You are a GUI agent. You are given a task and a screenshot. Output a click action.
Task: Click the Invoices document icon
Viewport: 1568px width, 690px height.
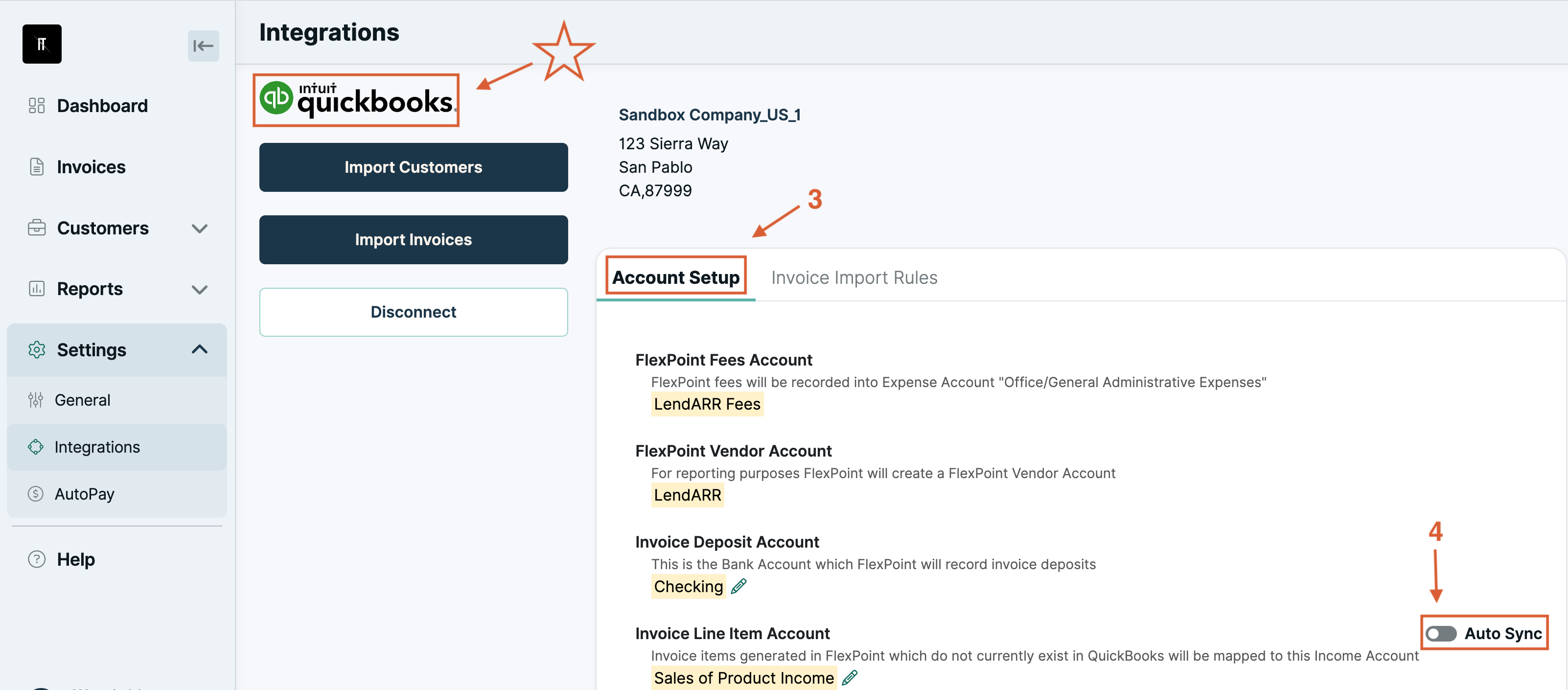pos(36,166)
